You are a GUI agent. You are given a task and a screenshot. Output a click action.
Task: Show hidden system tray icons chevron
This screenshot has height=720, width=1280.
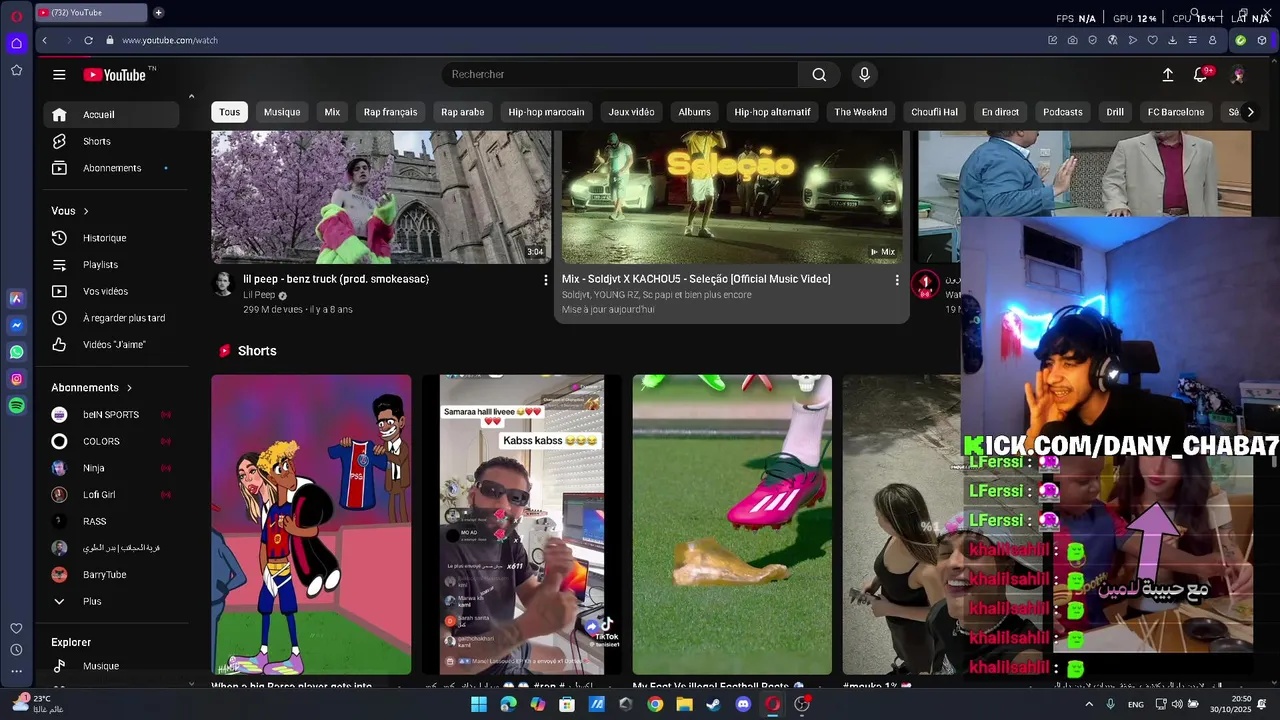click(1089, 704)
